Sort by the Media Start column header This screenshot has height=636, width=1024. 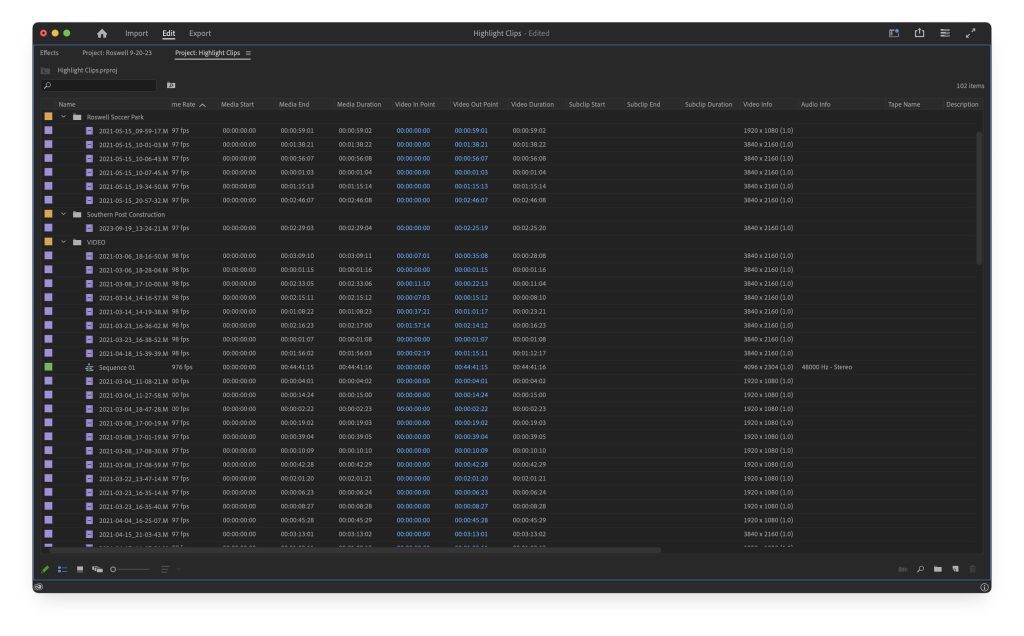pyautogui.click(x=238, y=104)
